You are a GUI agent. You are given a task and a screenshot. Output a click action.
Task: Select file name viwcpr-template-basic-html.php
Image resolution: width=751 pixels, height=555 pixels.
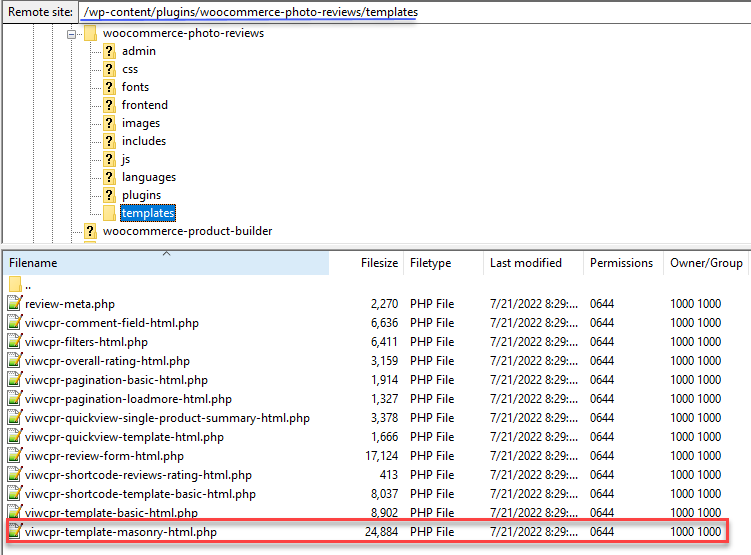pos(111,513)
